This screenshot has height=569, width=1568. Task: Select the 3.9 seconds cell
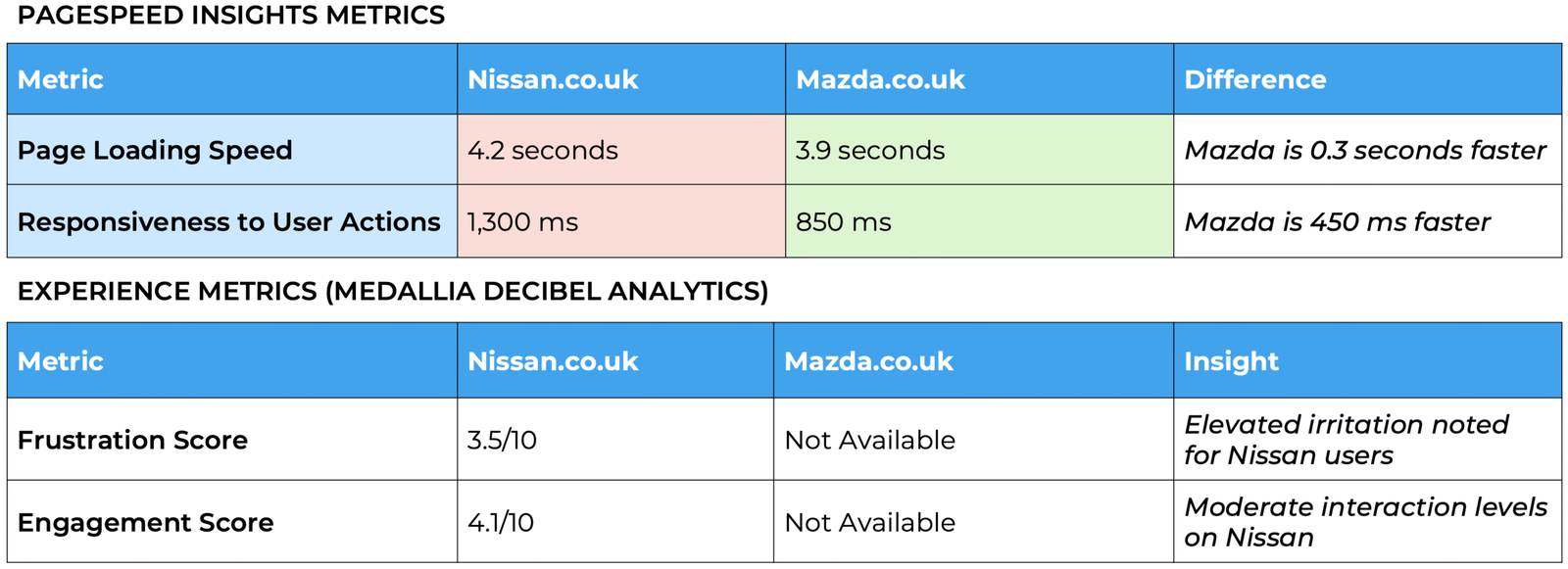870,150
